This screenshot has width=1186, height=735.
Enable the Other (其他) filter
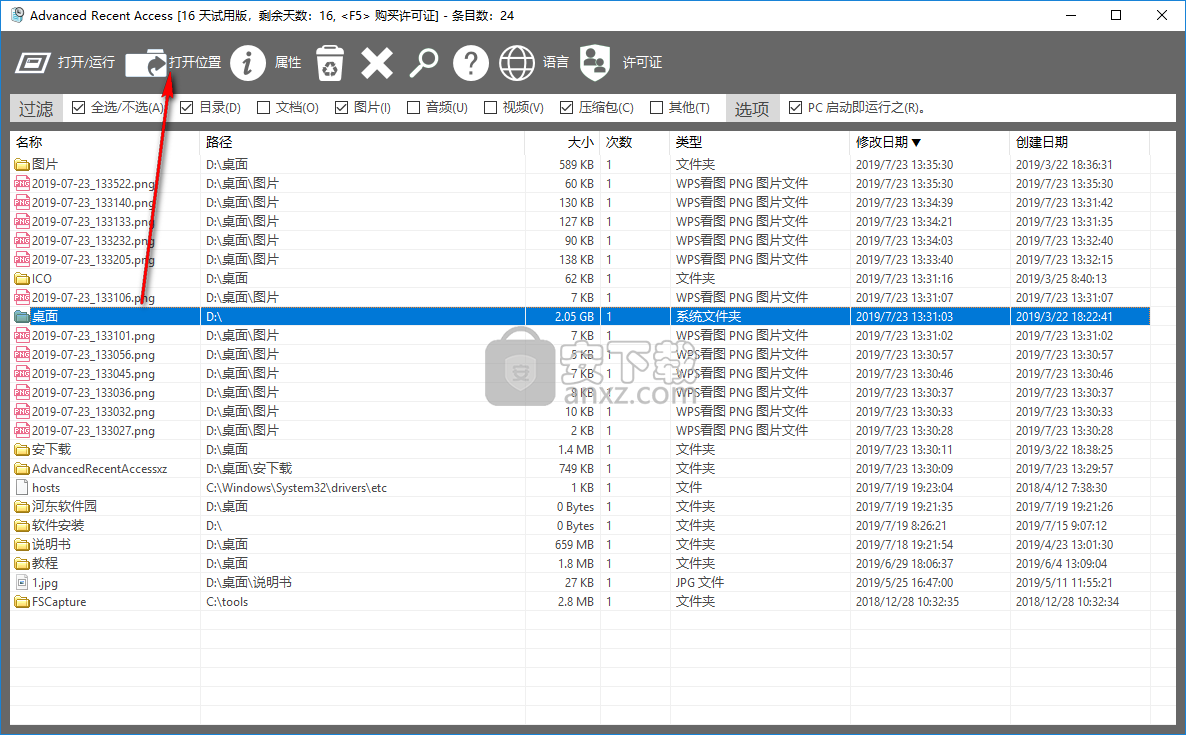[657, 107]
